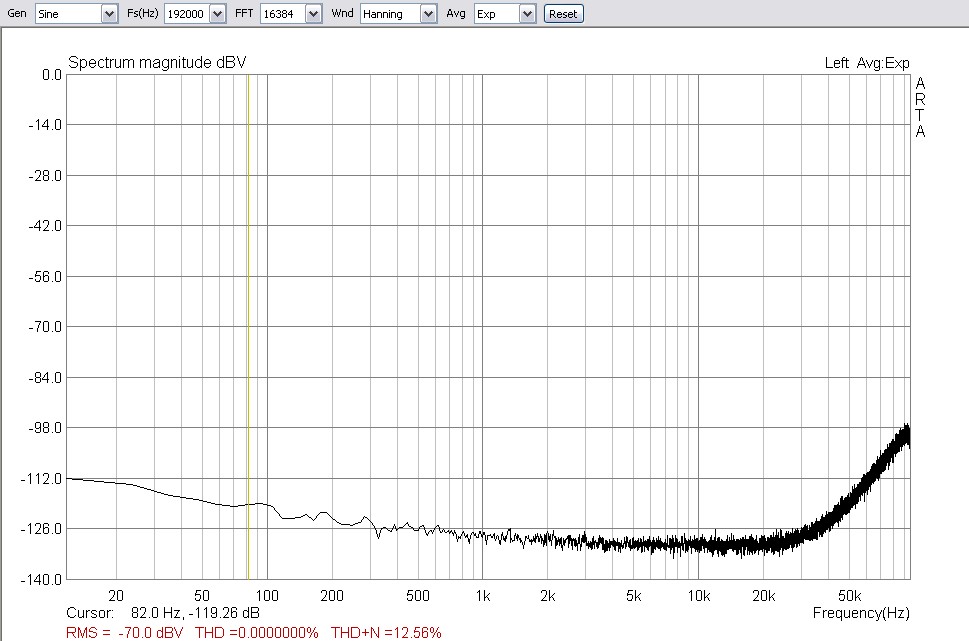This screenshot has height=641, width=969.
Task: Click the 1k frequency axis label
Action: click(483, 596)
